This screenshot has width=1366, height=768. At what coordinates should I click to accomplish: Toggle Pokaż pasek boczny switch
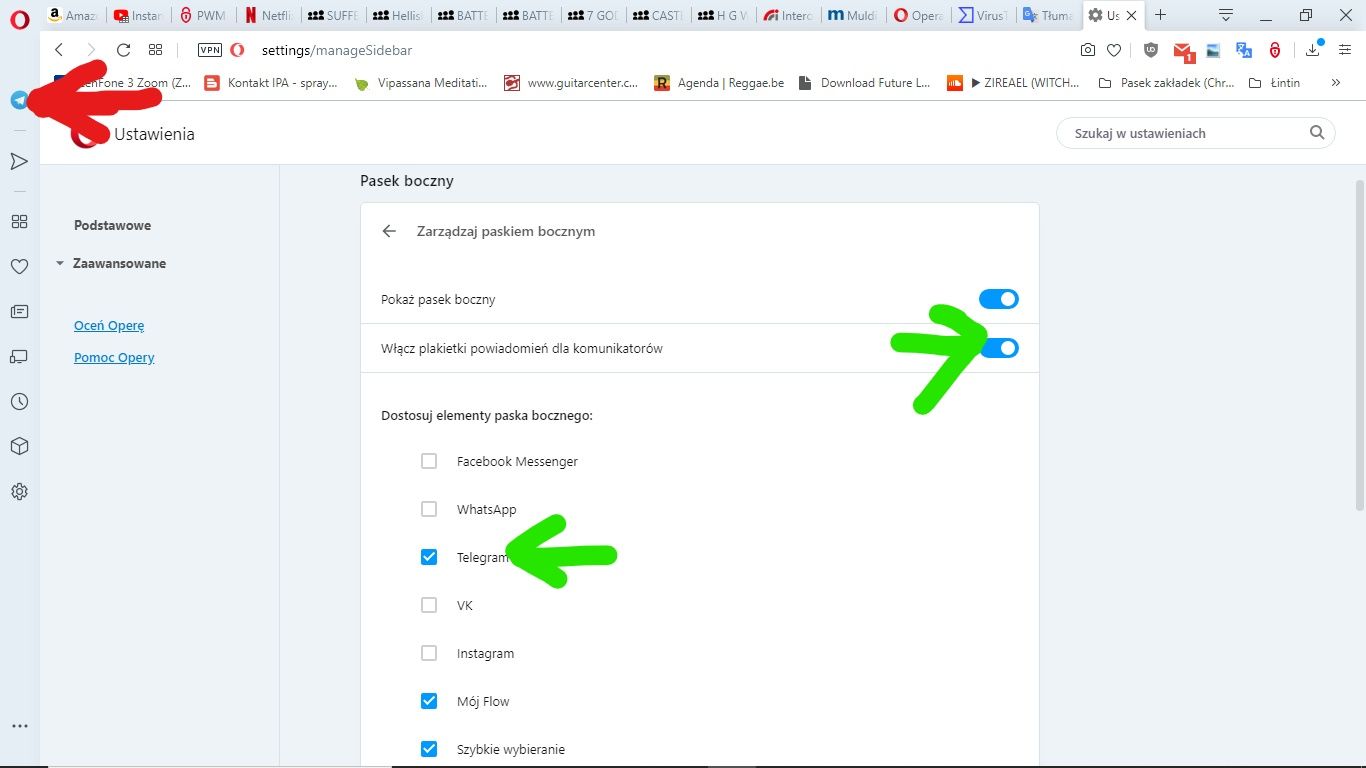[x=999, y=299]
